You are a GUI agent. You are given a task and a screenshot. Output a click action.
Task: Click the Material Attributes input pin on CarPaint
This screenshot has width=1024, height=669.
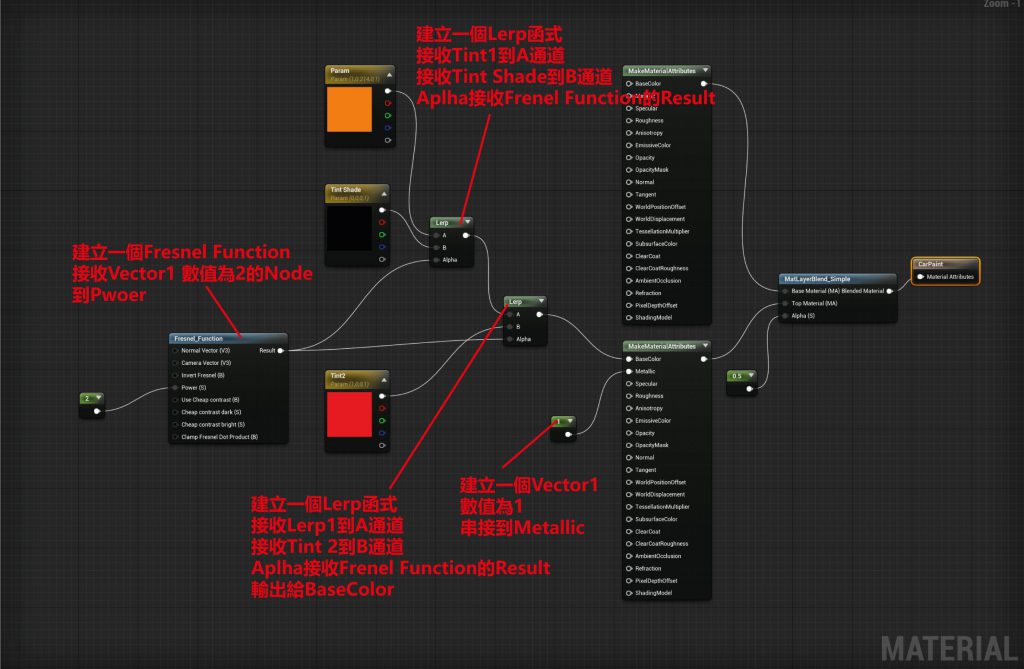(x=921, y=277)
